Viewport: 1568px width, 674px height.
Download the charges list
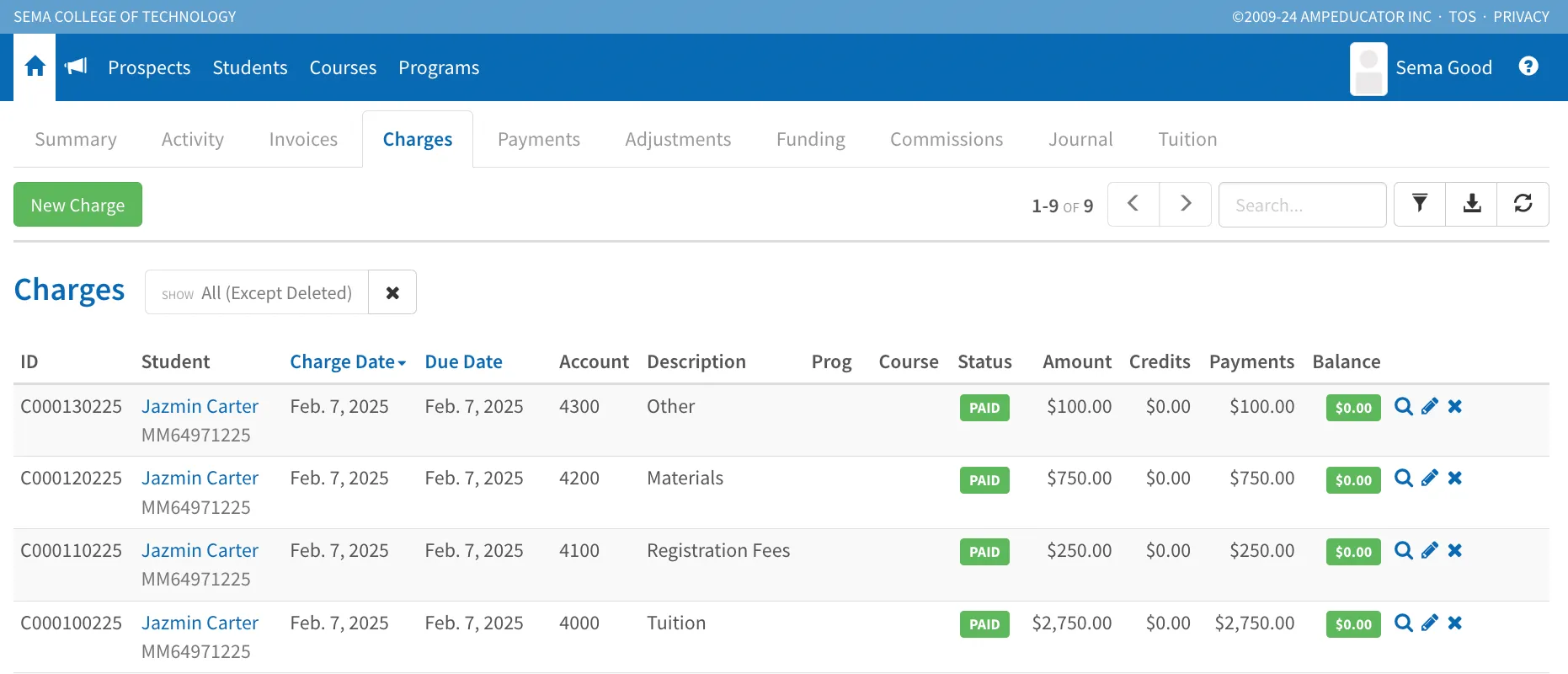[x=1471, y=205]
